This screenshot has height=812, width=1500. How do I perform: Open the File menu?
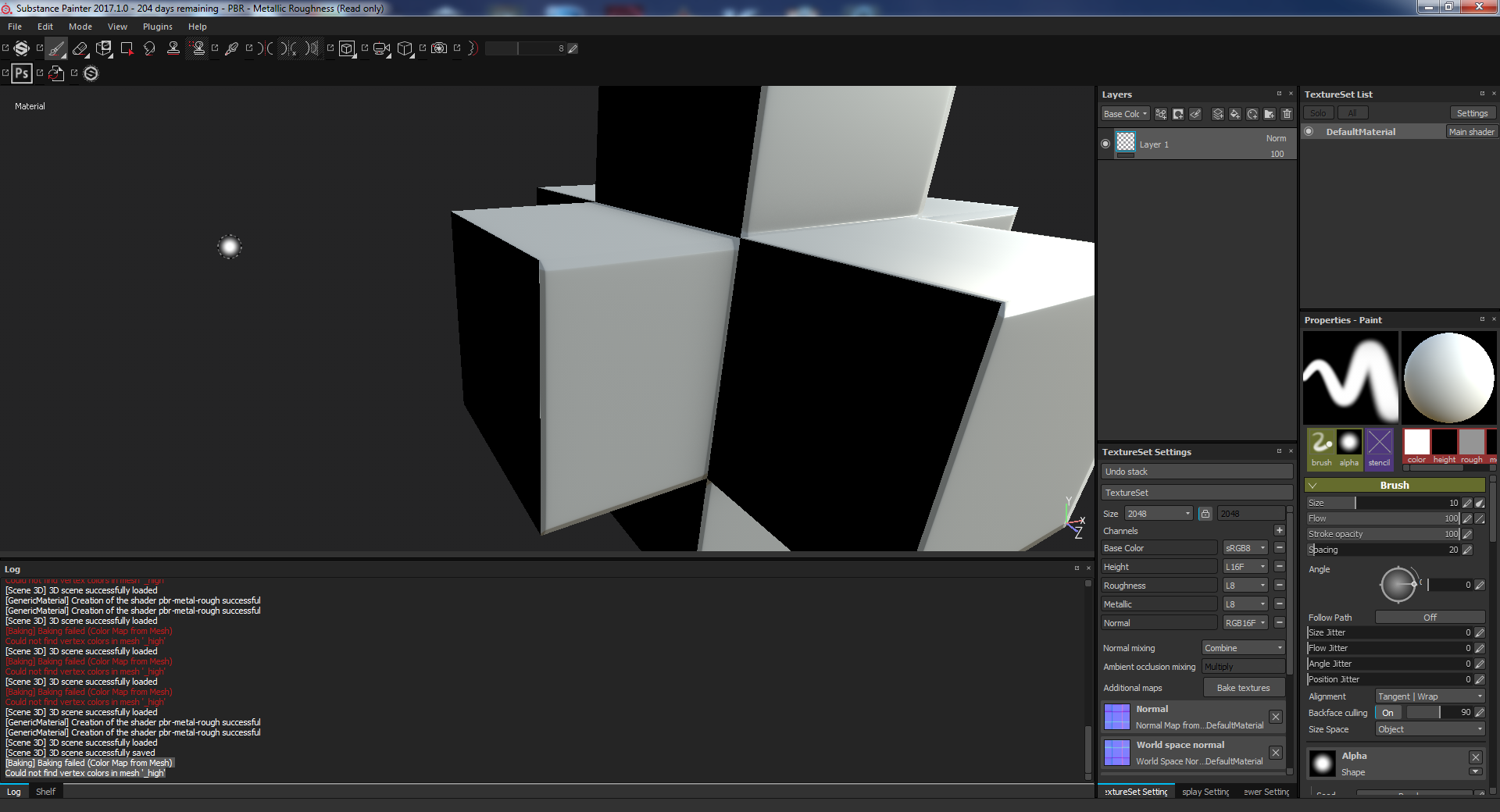[15, 27]
